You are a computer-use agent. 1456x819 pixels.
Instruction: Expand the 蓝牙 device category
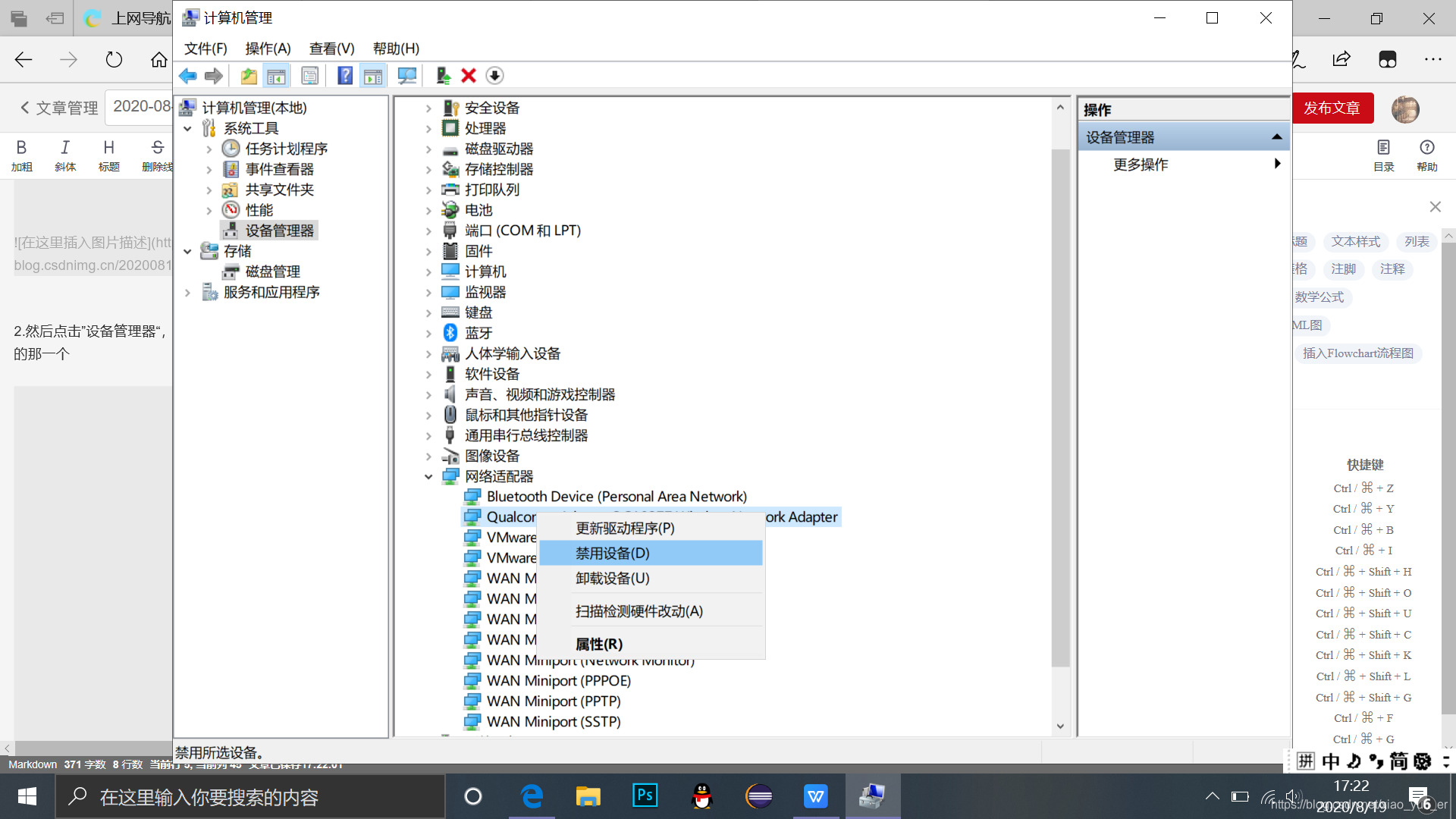(428, 334)
